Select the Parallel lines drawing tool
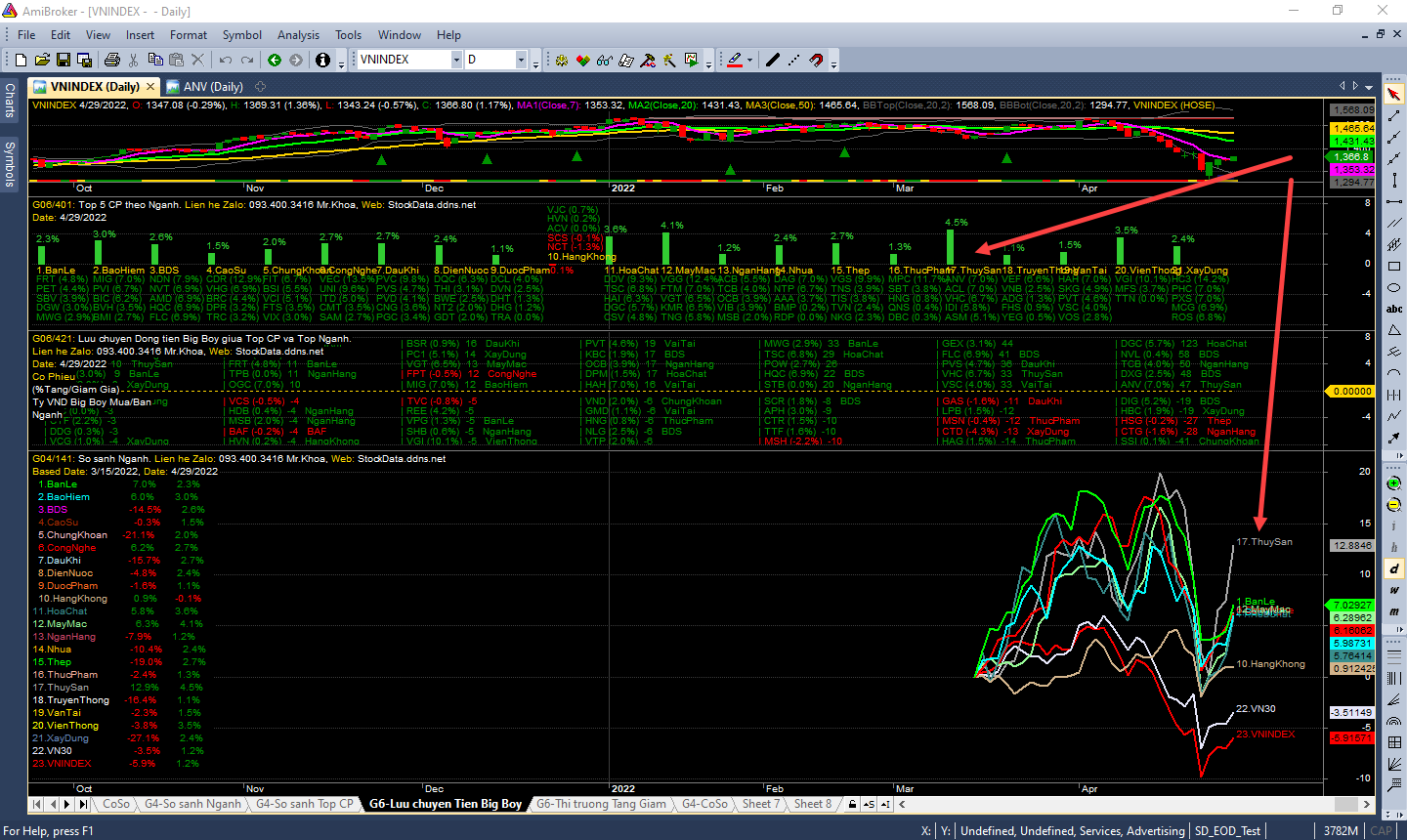The image size is (1407, 840). pos(1394,224)
